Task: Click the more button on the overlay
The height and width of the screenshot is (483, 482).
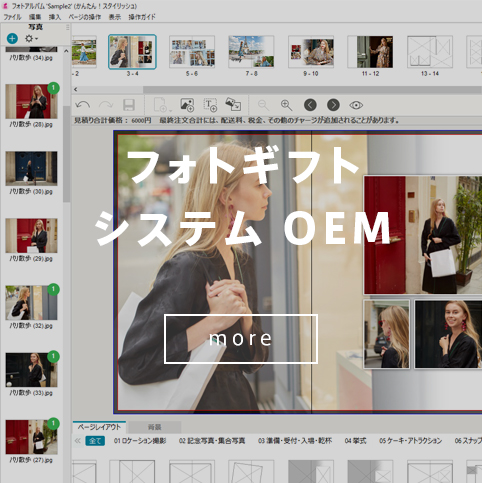Action: [241, 339]
